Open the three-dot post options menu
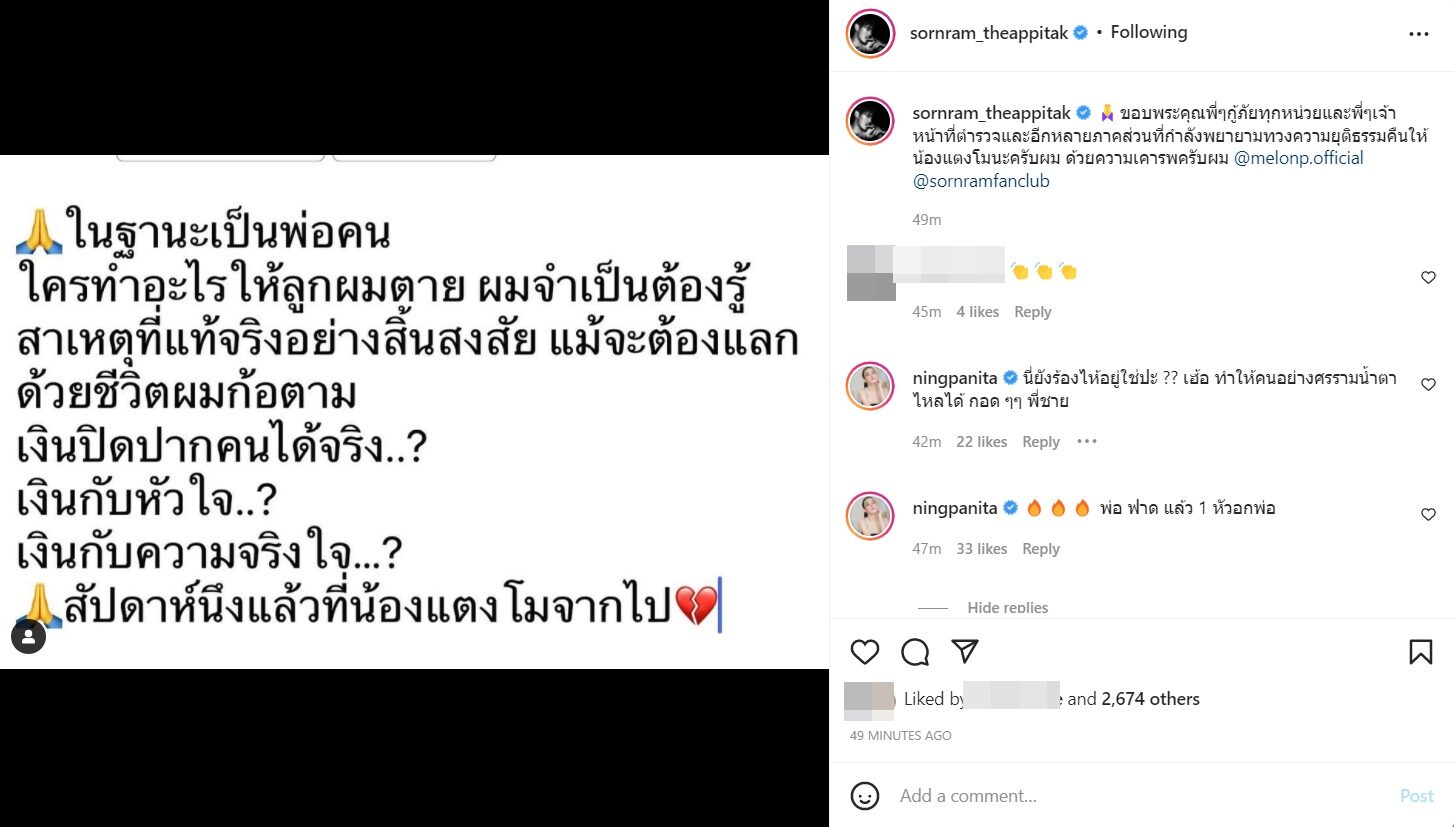Image resolution: width=1454 pixels, height=827 pixels. pyautogui.click(x=1419, y=34)
